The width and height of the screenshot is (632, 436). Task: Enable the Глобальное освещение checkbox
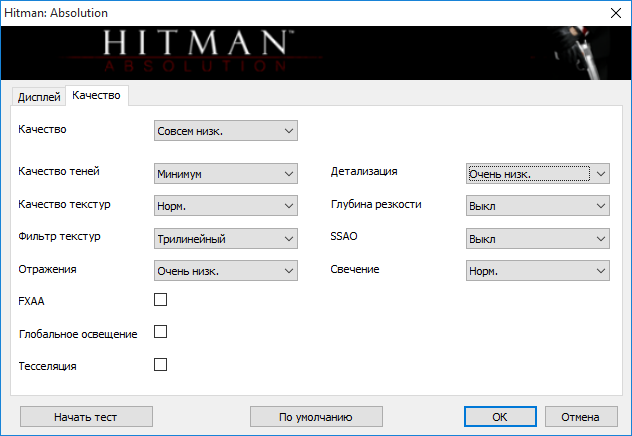pos(160,332)
